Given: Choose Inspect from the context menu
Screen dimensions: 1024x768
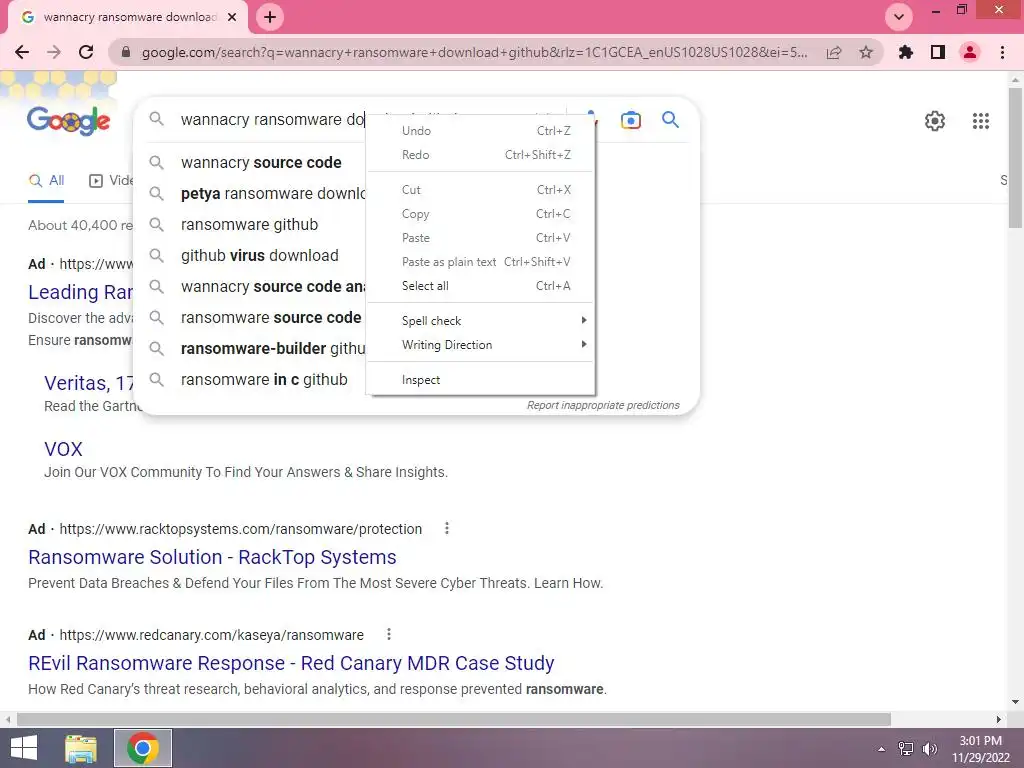Looking at the screenshot, I should coord(481,380).
